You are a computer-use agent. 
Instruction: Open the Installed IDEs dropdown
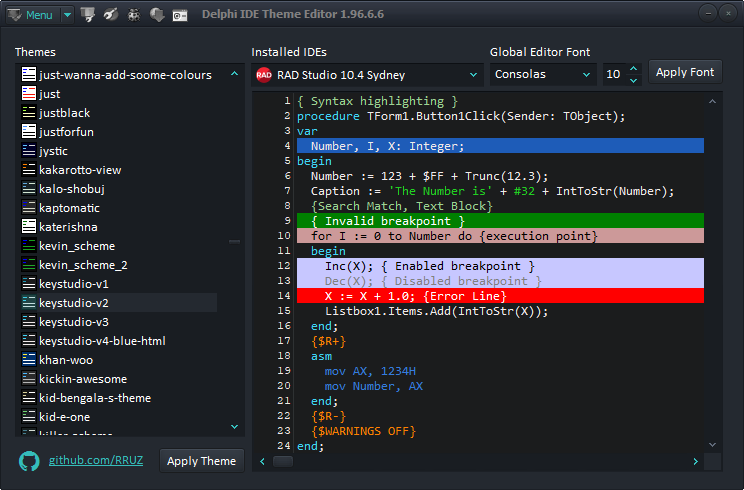point(367,75)
